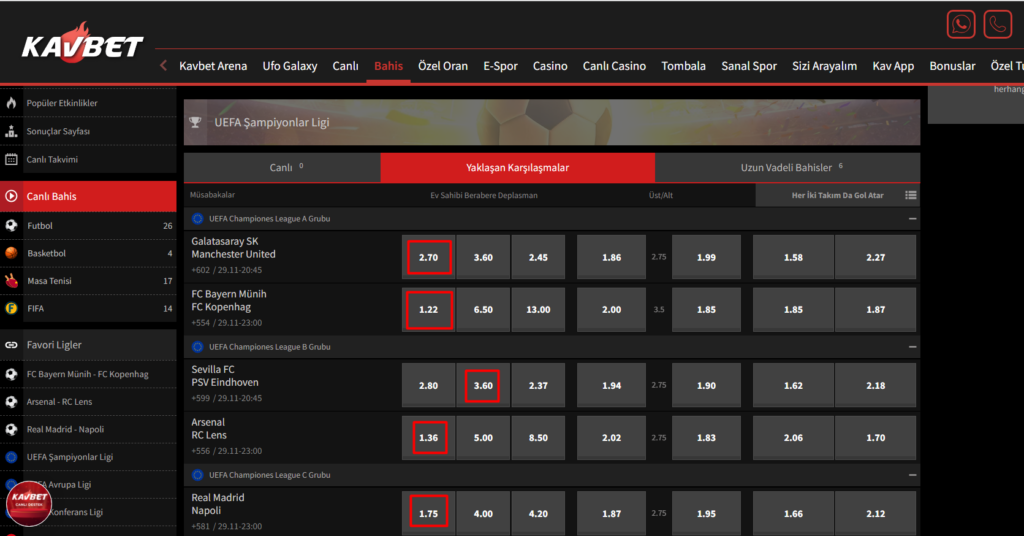1024x536 pixels.
Task: Toggle Real Madrid home win odds 1.75
Action: point(428,513)
